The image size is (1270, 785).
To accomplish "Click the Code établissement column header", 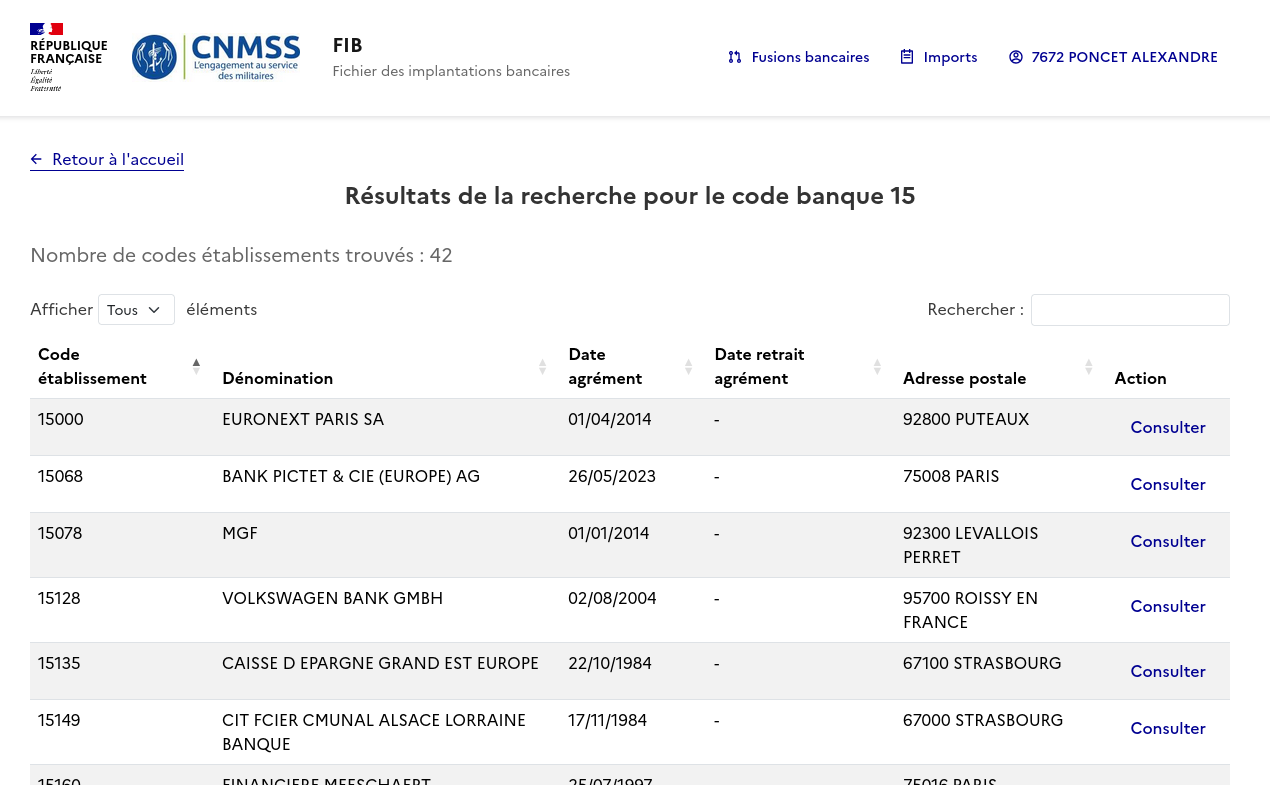I will click(x=120, y=366).
